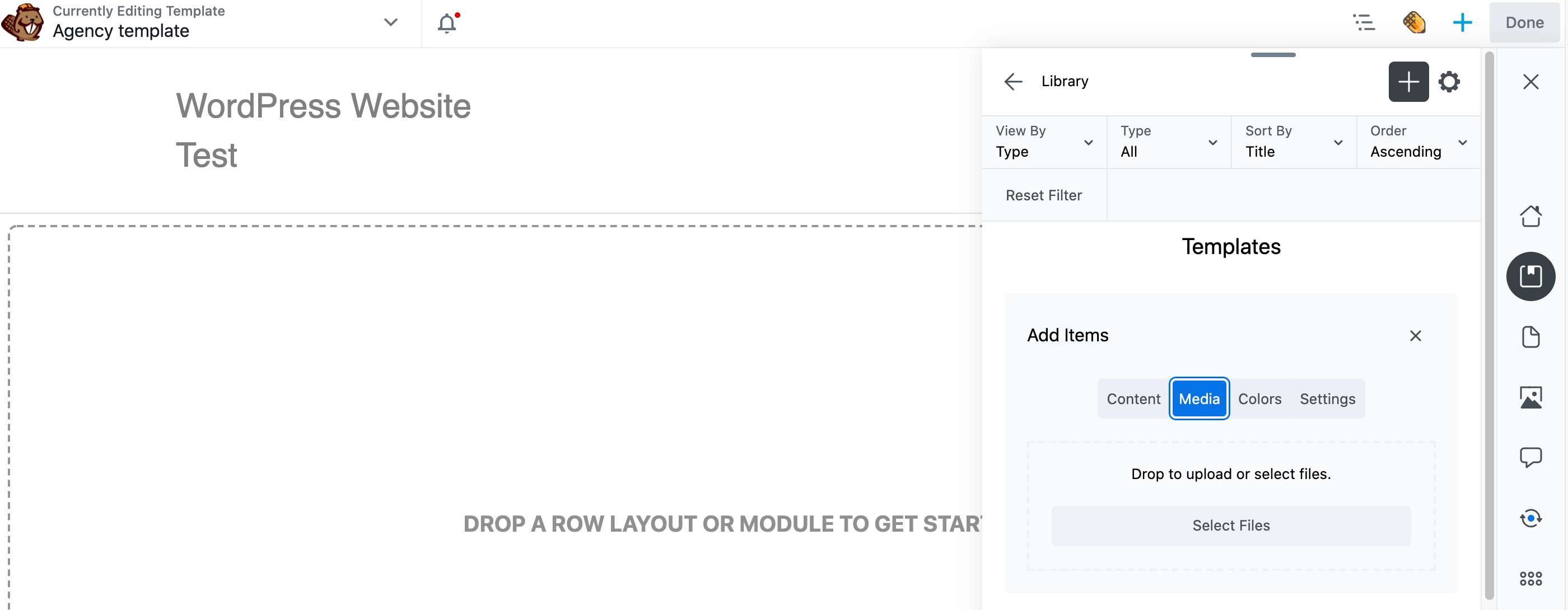Viewport: 1568px width, 610px height.
Task: Close the Add Items panel
Action: coord(1416,335)
